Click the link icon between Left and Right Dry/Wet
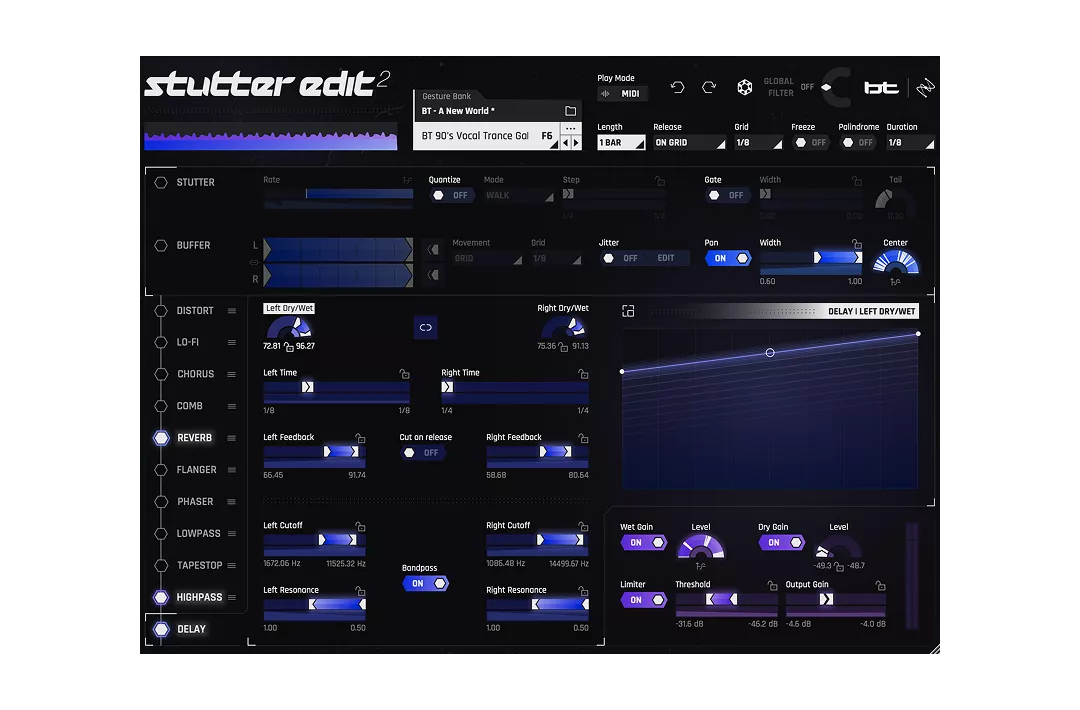 [425, 327]
